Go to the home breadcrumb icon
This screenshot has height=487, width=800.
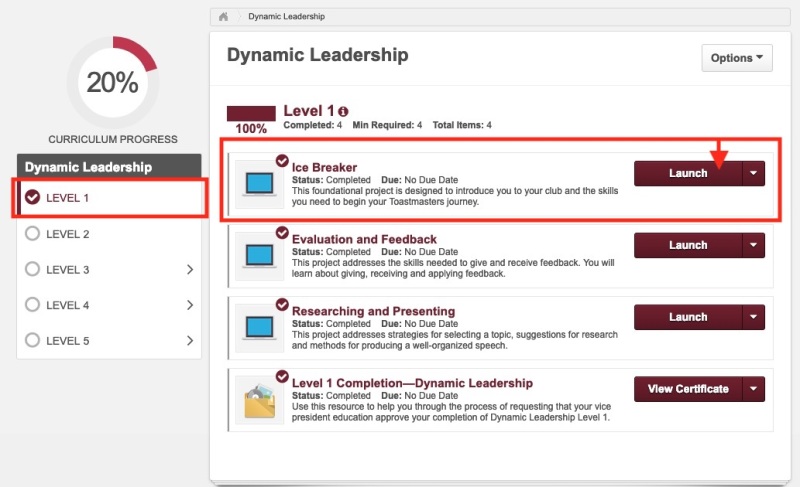[x=223, y=16]
